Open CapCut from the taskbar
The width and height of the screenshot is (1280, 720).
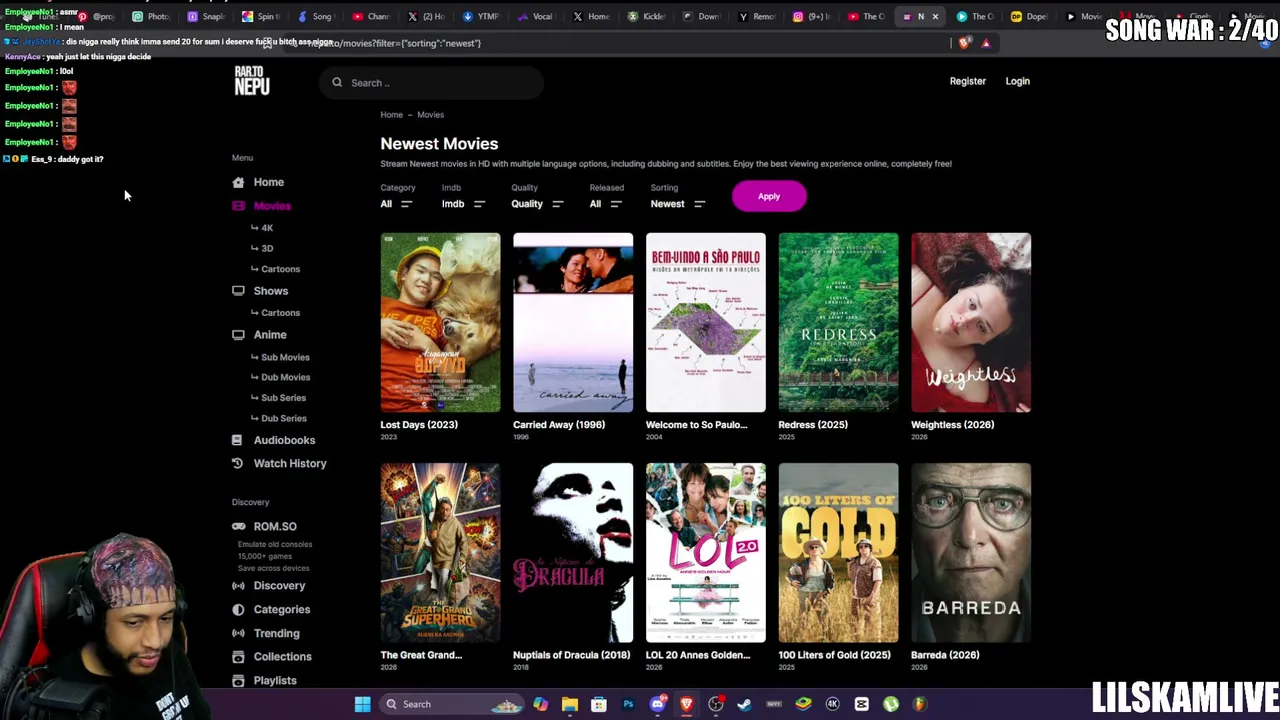pyautogui.click(x=862, y=704)
